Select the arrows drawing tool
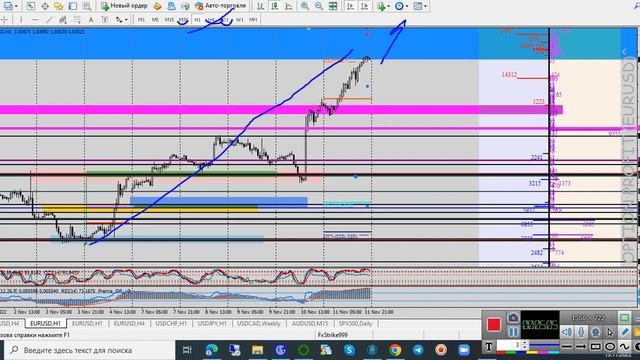This screenshot has width=640, height=360. click(119, 20)
